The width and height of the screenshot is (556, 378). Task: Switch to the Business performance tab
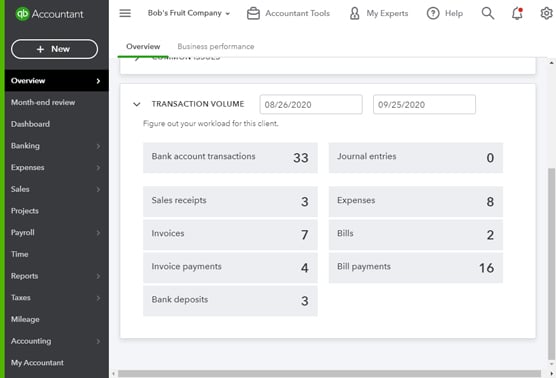[216, 46]
